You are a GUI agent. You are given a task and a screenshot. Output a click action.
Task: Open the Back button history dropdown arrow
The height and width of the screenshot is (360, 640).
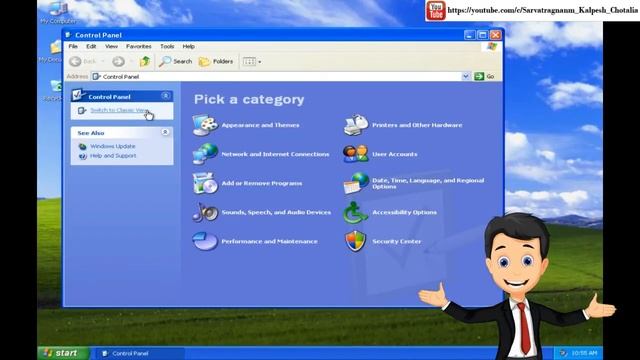click(x=103, y=62)
